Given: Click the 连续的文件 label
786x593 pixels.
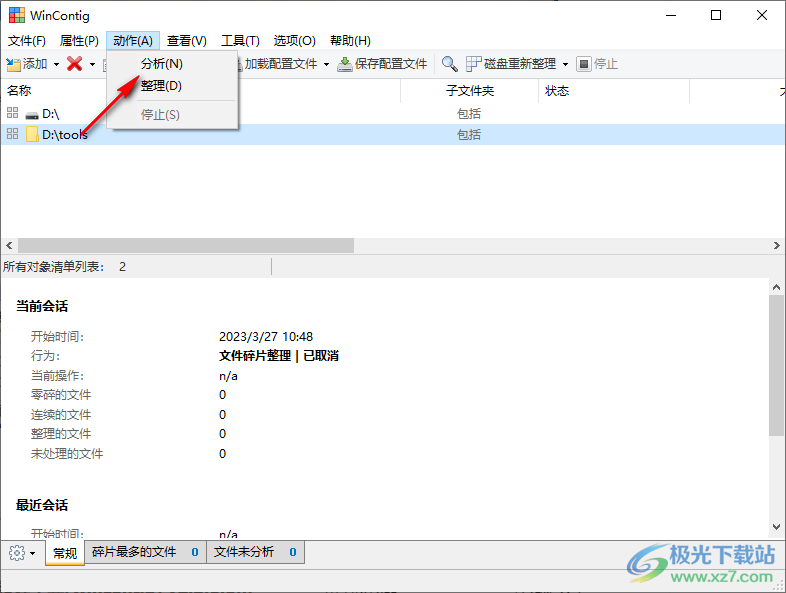Looking at the screenshot, I should point(61,415).
